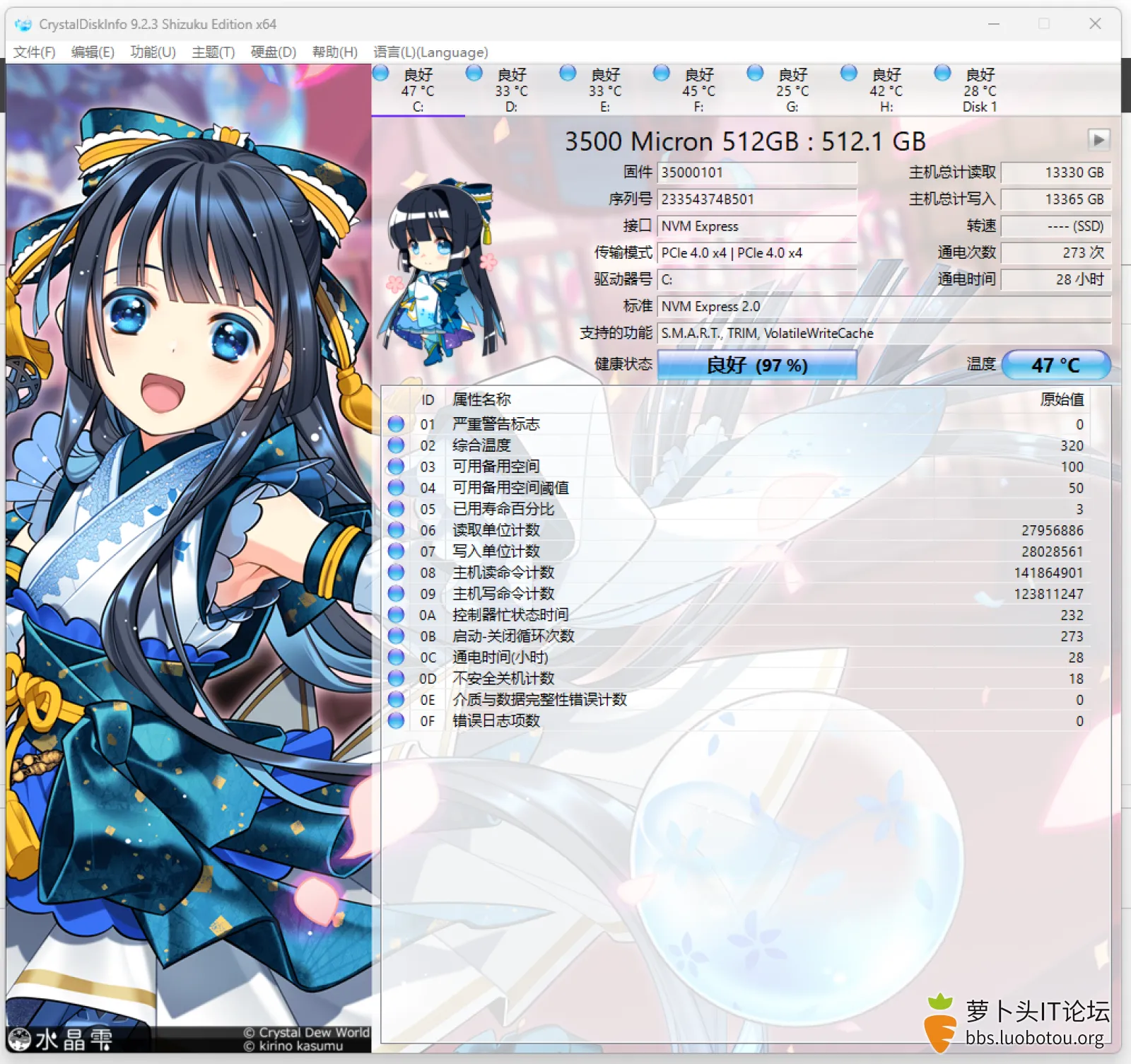Click the standard field NVM Express 2.0
This screenshot has height=1064, width=1131.
[884, 307]
